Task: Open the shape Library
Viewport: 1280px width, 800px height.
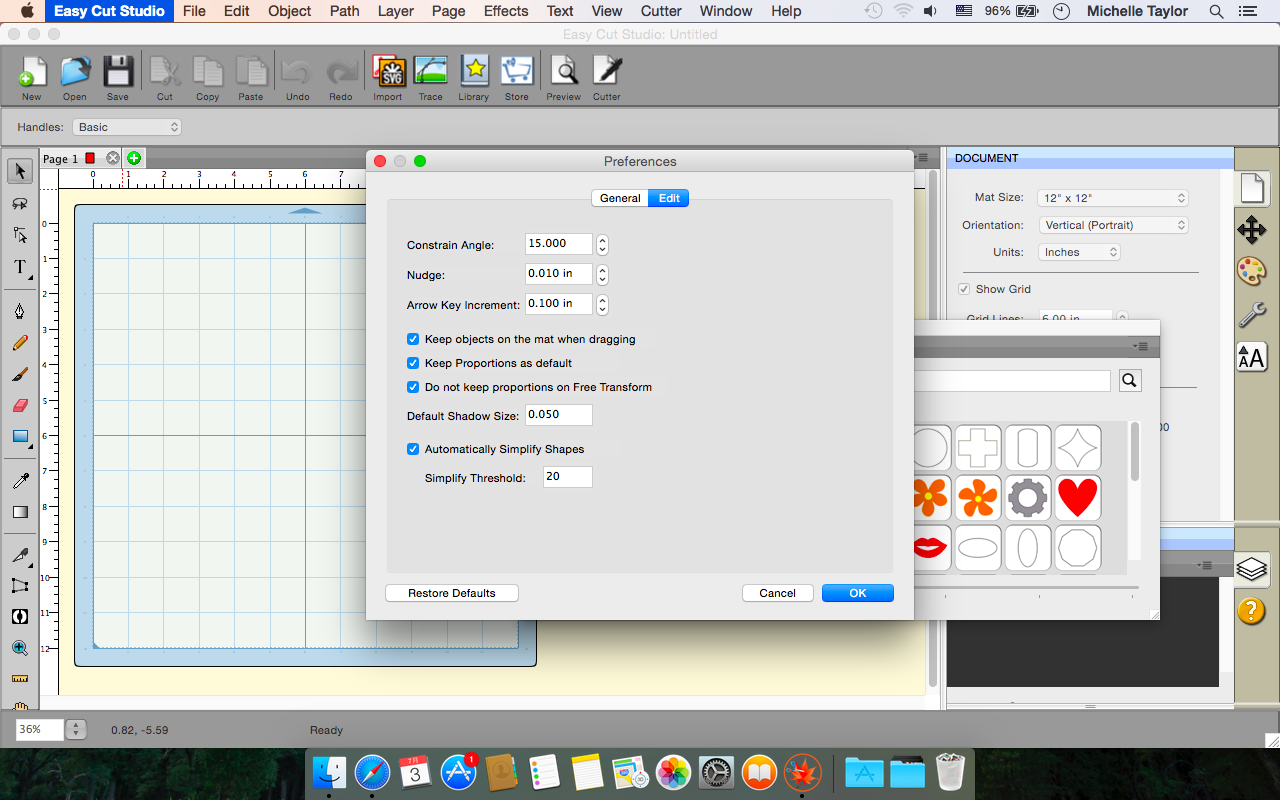Action: click(x=473, y=70)
